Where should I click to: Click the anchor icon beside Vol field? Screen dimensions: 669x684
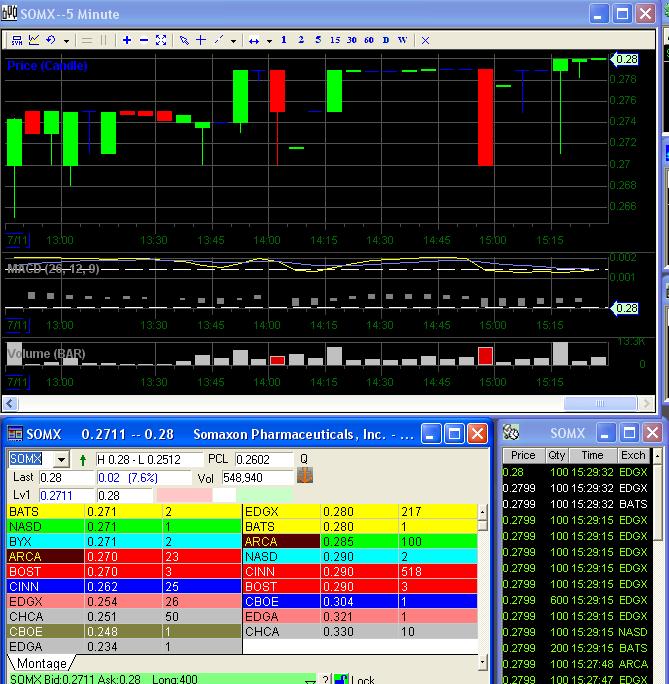pyautogui.click(x=305, y=475)
